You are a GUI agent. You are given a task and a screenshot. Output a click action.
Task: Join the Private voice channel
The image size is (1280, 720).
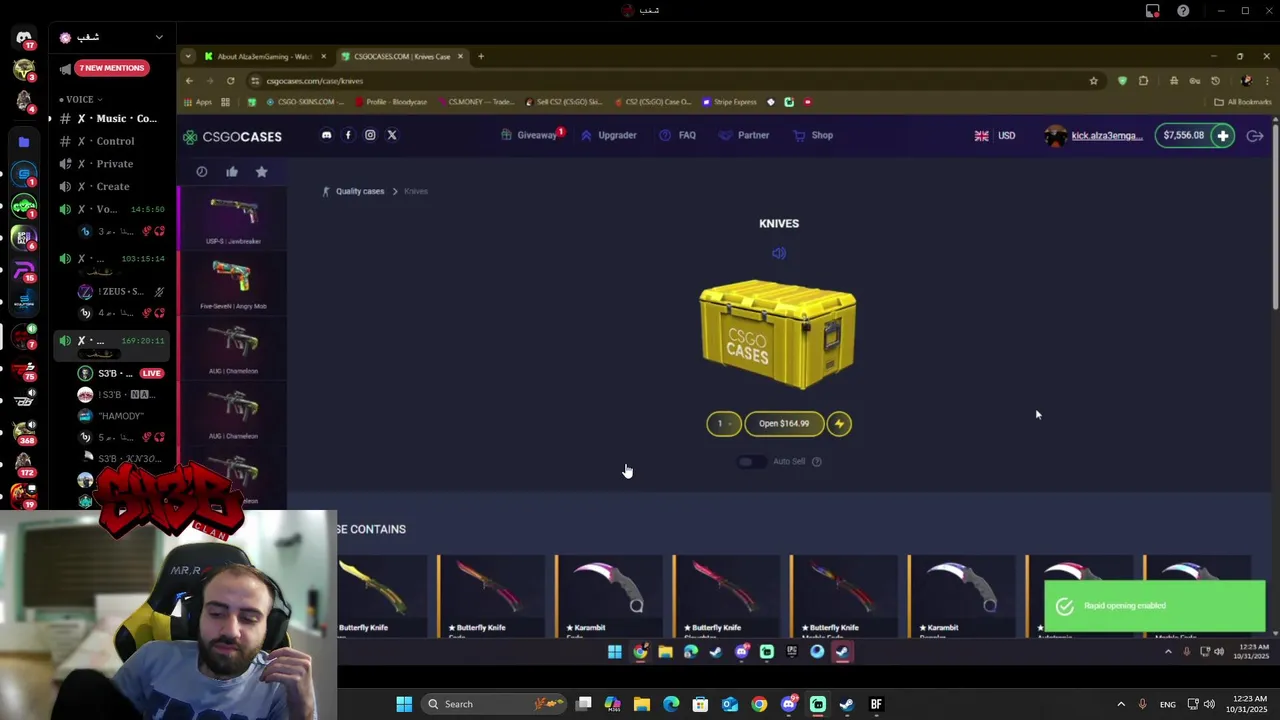pyautogui.click(x=110, y=164)
